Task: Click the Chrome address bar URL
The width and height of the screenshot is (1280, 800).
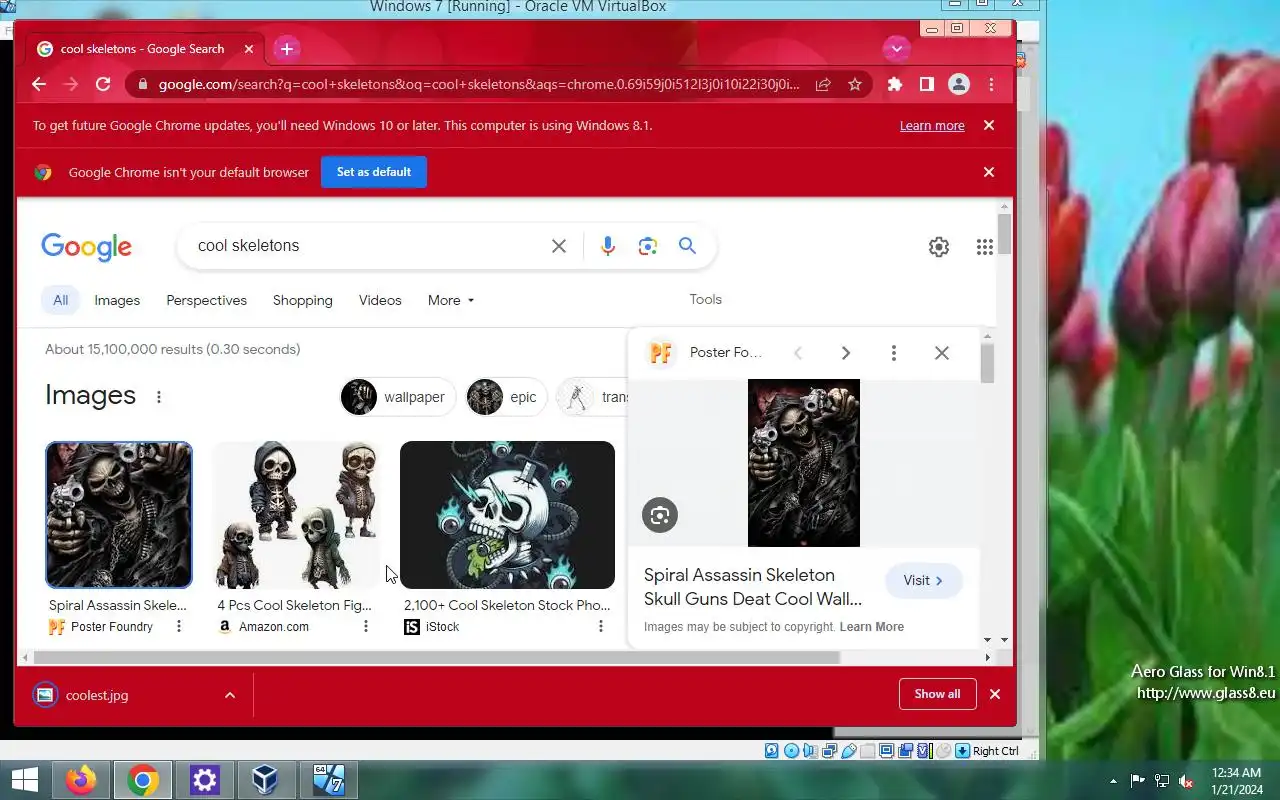Action: tap(479, 85)
